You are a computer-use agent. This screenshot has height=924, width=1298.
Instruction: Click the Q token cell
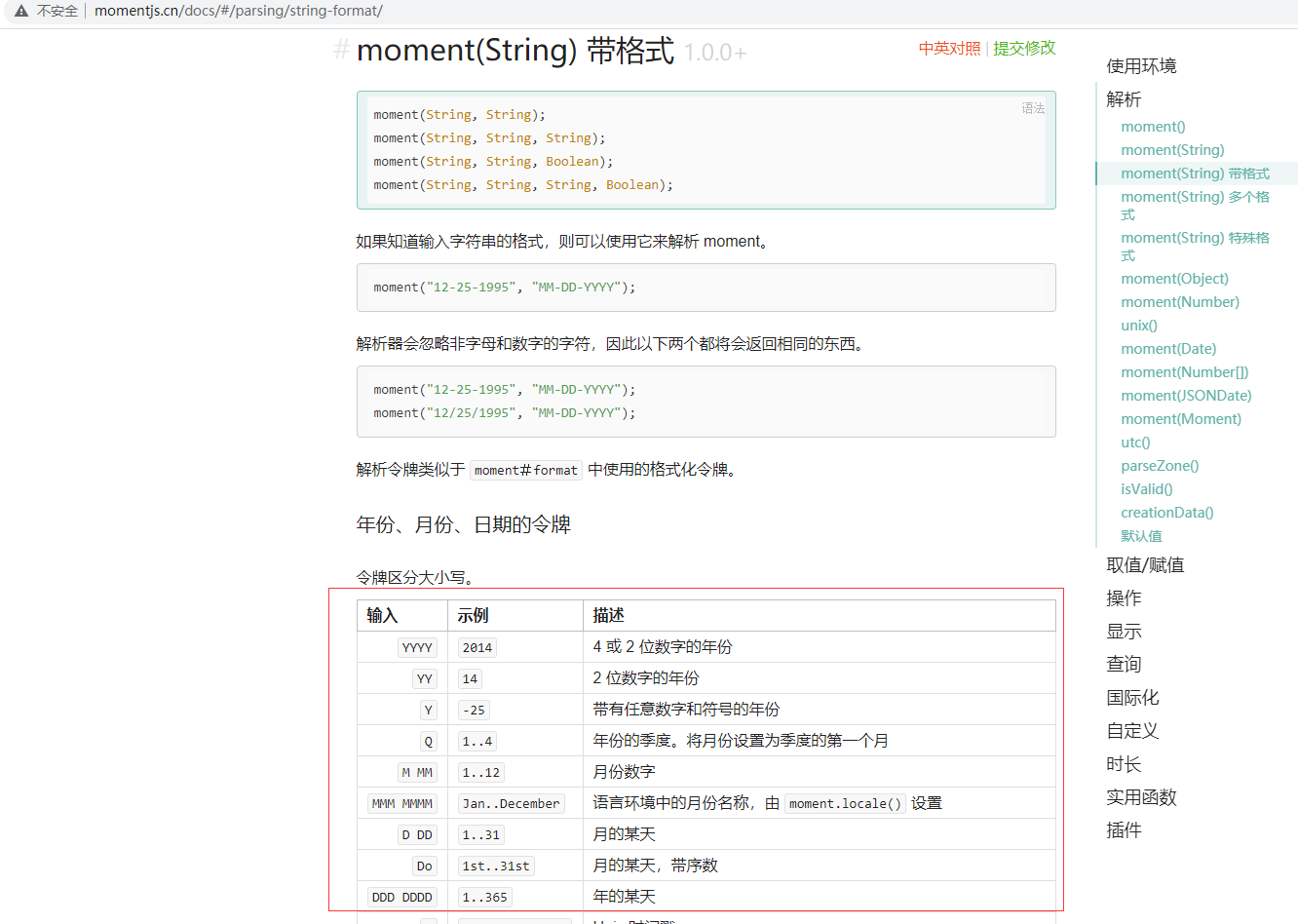point(429,741)
